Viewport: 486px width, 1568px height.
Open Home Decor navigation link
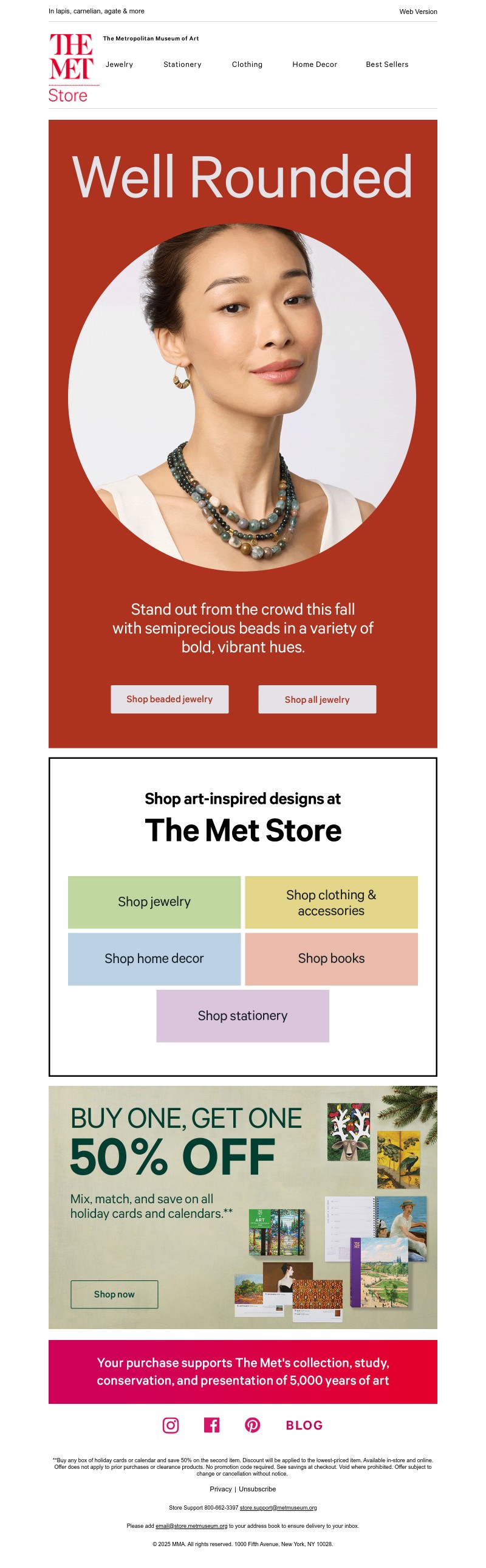pos(315,64)
